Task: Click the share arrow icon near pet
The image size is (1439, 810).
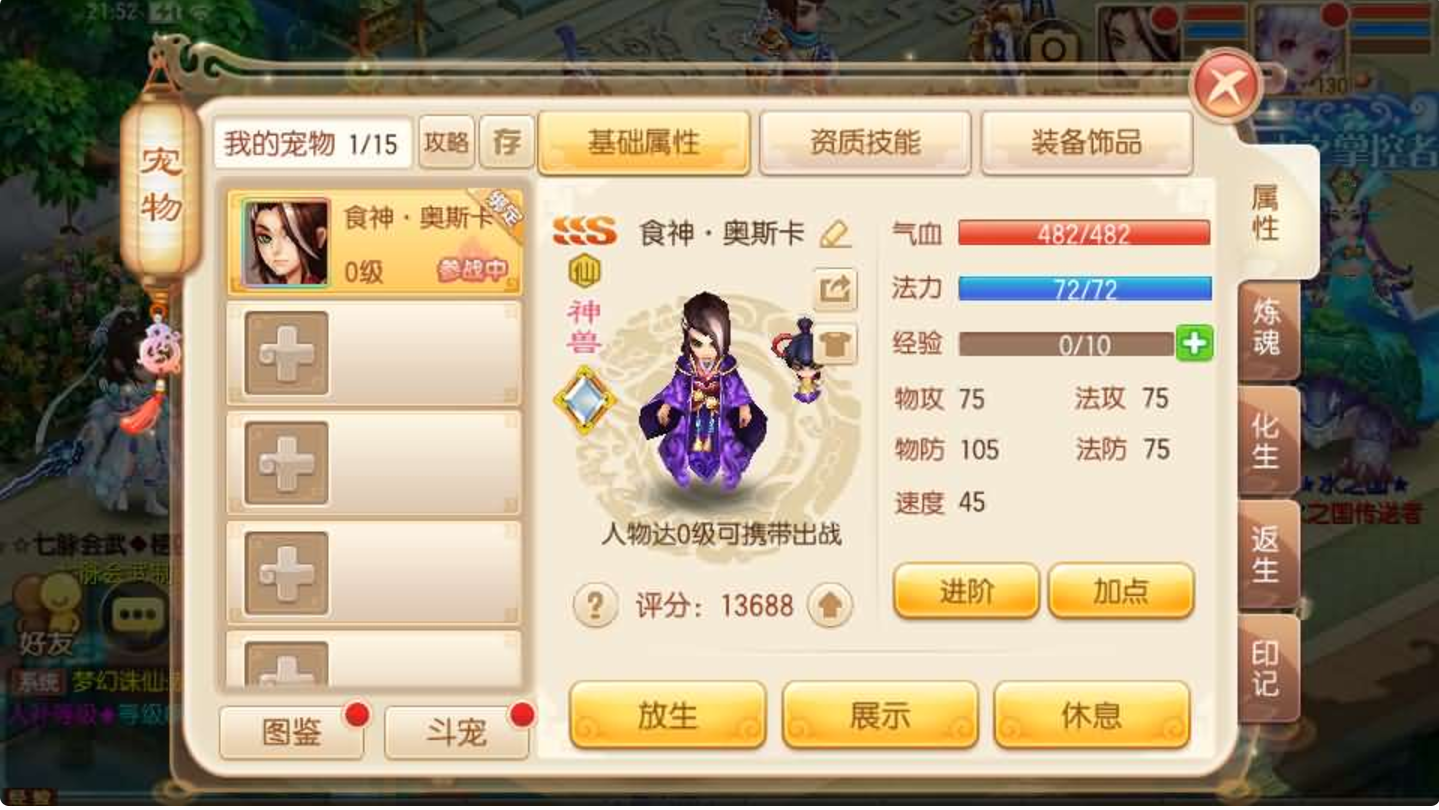Action: [x=835, y=290]
